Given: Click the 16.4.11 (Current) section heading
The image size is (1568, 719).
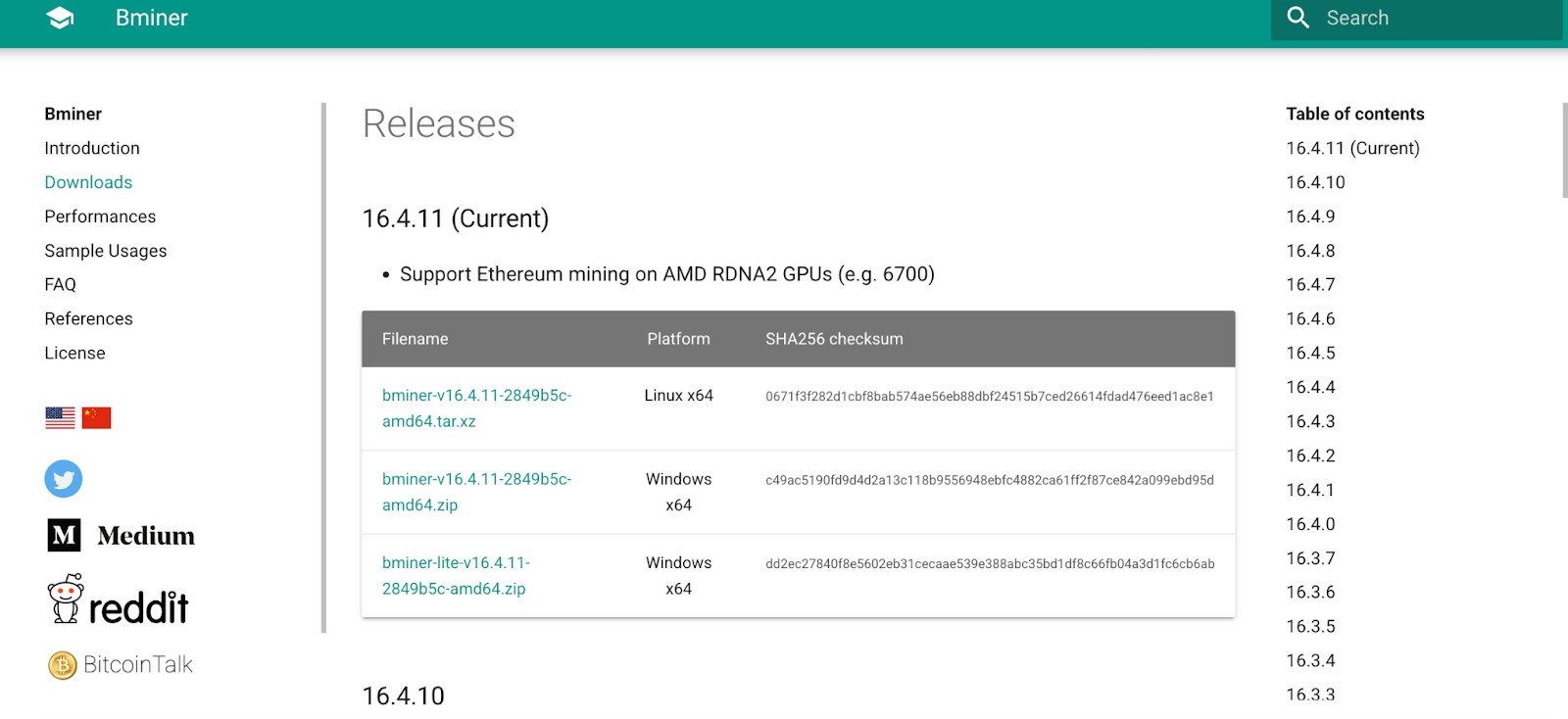Looking at the screenshot, I should [x=456, y=218].
